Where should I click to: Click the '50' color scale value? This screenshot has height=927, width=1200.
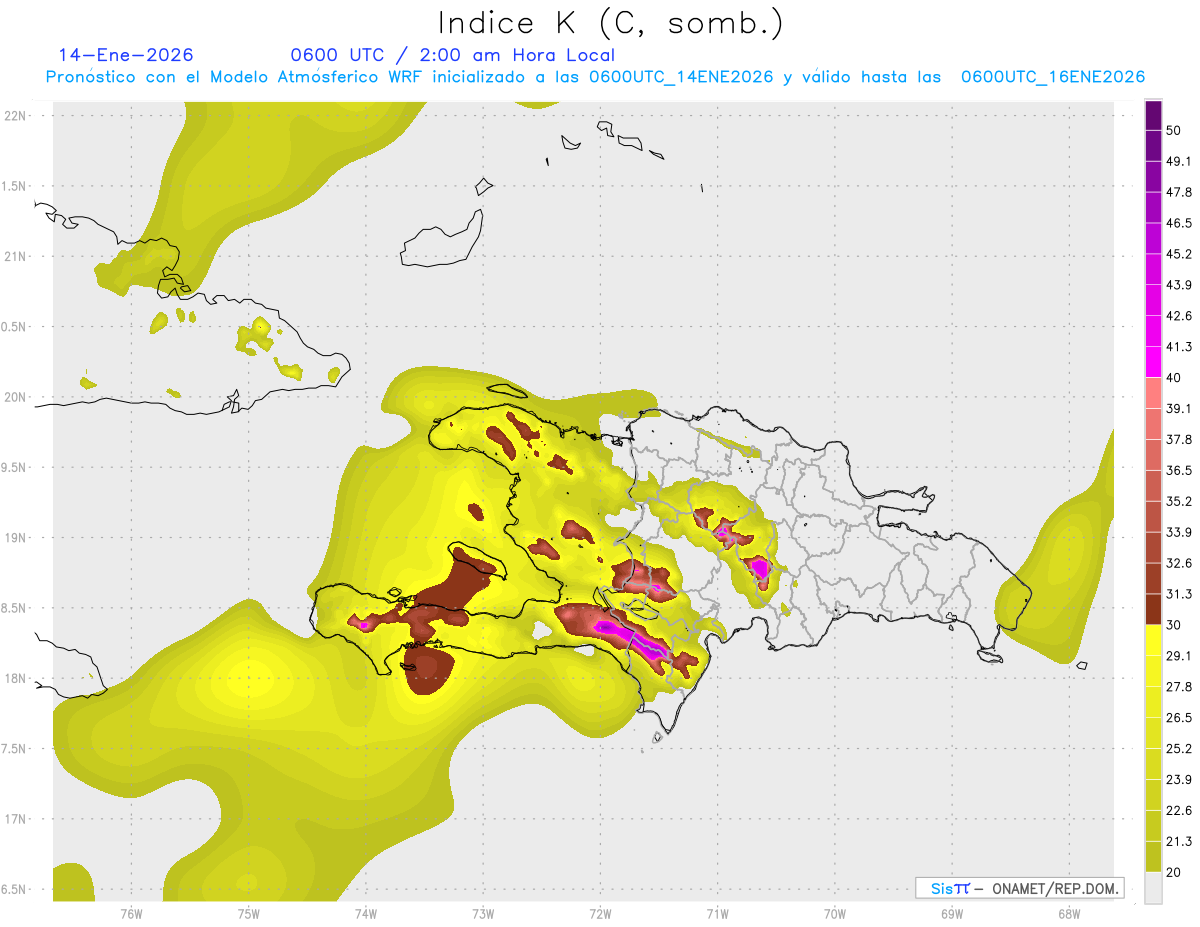click(1175, 131)
